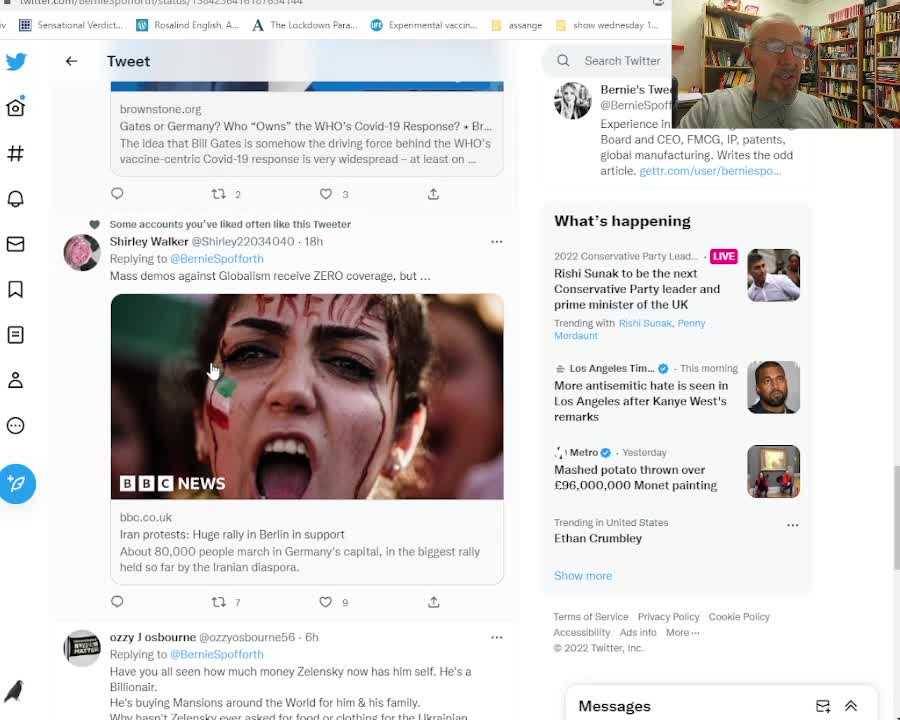
Task: Open More circle icon in sidebar
Action: tap(15, 425)
